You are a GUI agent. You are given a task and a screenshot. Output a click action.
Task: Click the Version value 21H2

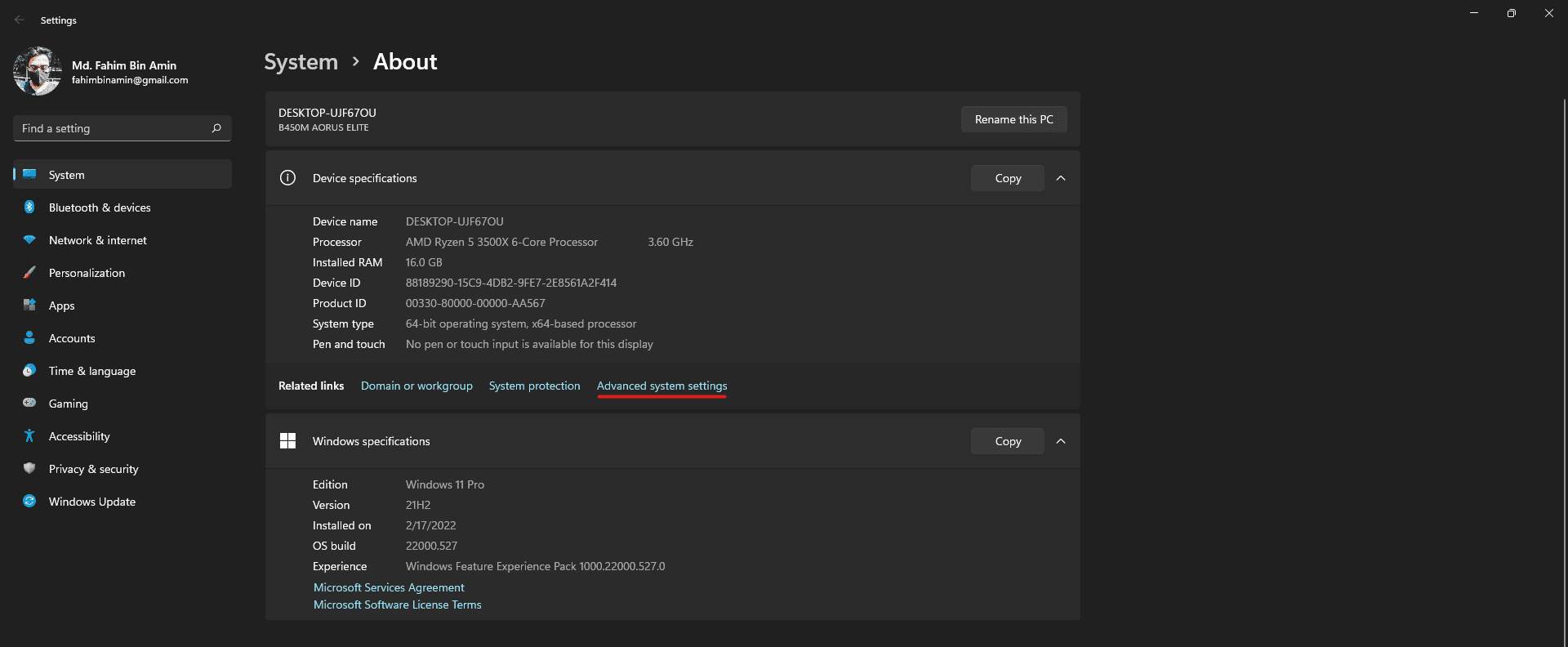click(x=418, y=505)
